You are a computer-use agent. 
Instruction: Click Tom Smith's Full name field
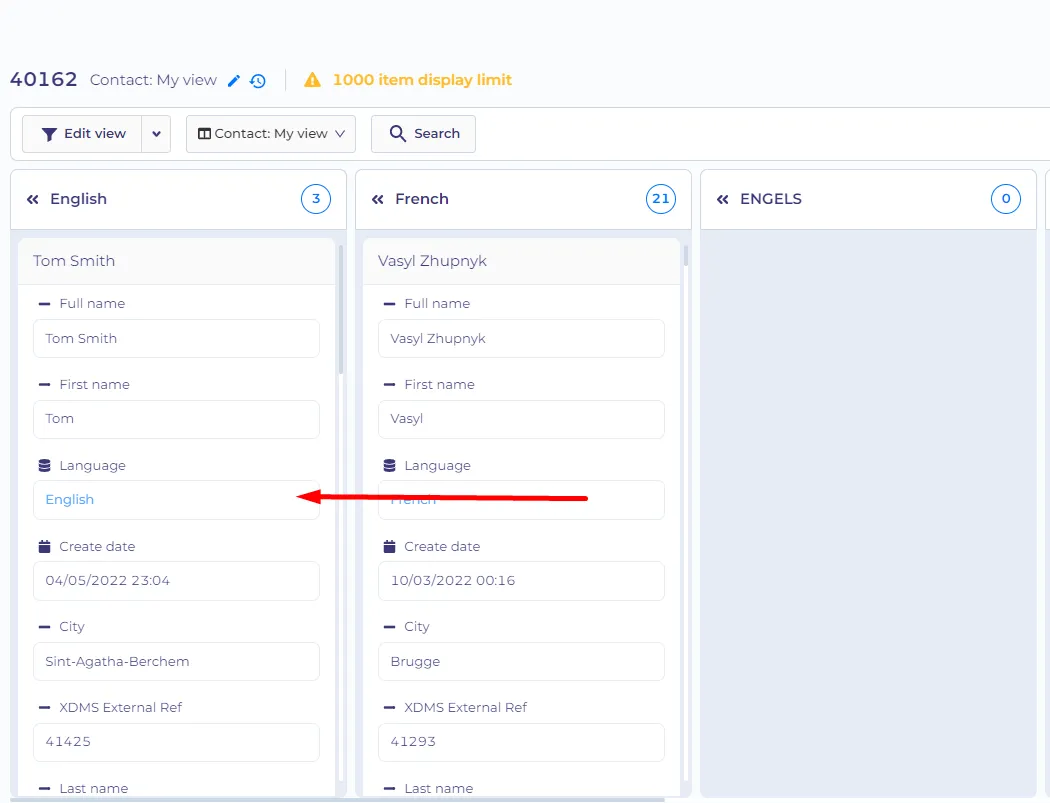(x=176, y=339)
